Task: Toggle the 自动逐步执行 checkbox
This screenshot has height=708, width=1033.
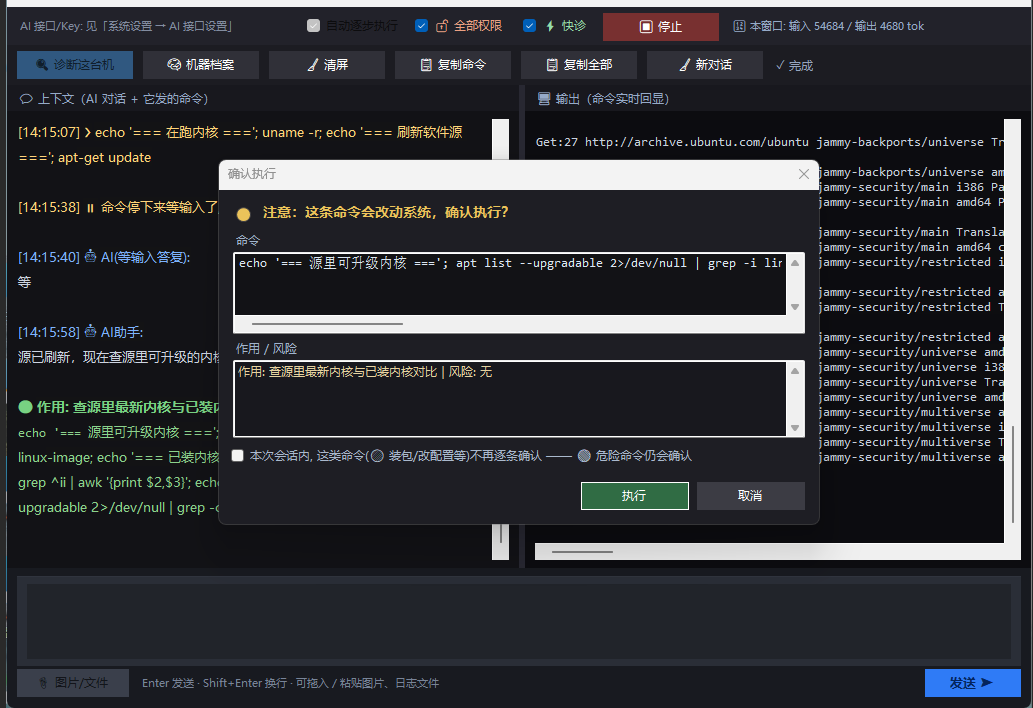Action: tap(314, 26)
